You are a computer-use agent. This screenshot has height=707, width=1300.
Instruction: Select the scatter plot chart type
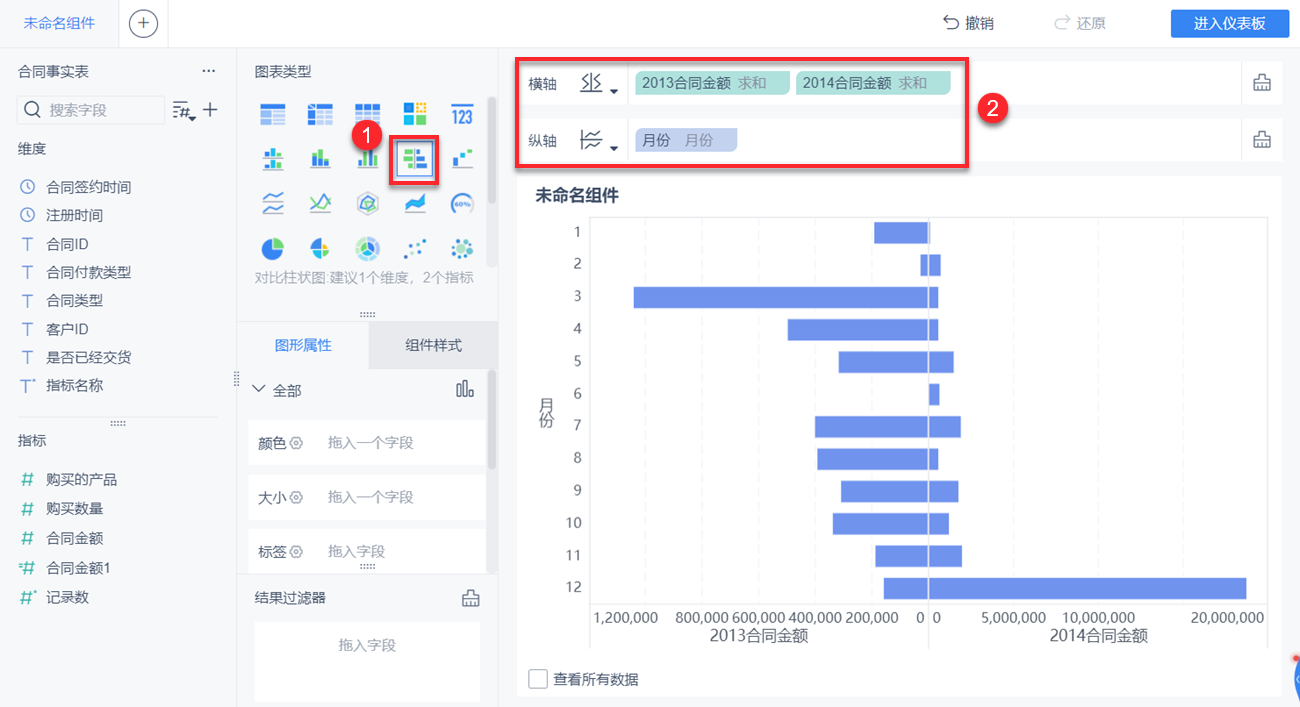pyautogui.click(x=415, y=247)
